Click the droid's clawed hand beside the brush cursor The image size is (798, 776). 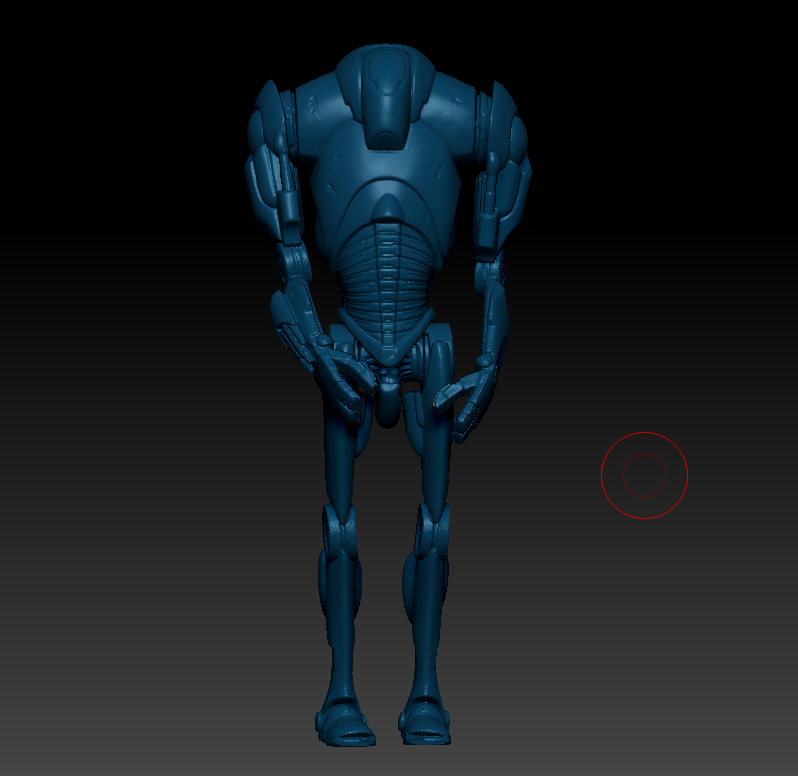464,398
